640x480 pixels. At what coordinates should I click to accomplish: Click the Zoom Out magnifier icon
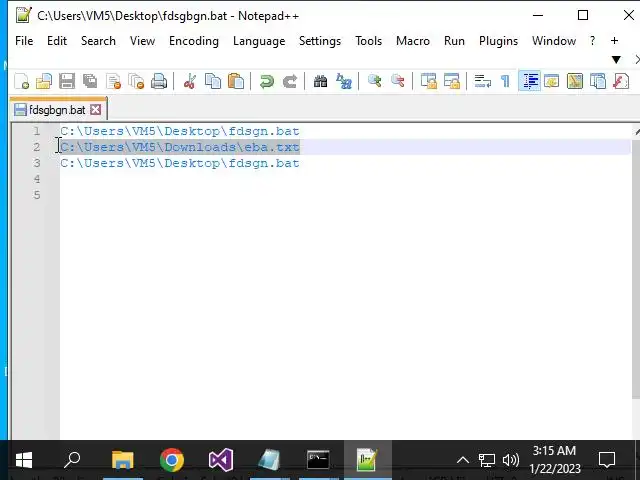tap(398, 81)
